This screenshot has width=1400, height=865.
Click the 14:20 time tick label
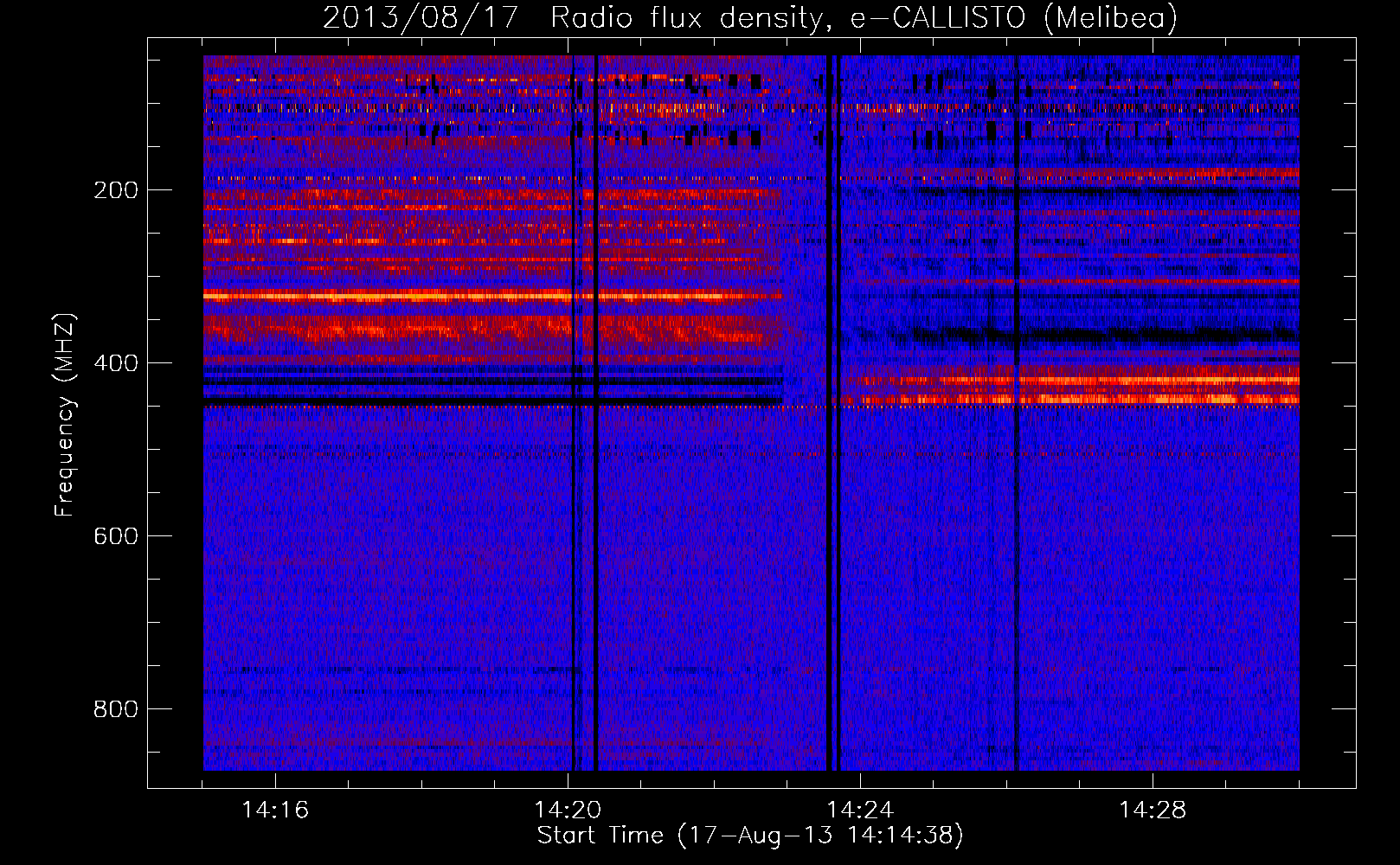[568, 811]
